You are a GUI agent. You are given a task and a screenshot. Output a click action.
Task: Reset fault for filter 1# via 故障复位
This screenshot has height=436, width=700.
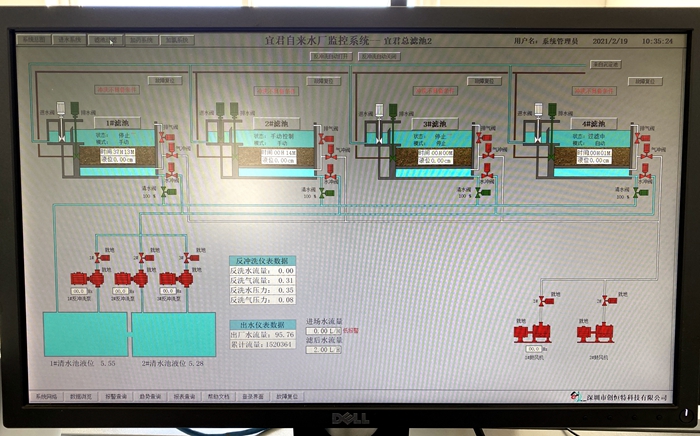[165, 81]
